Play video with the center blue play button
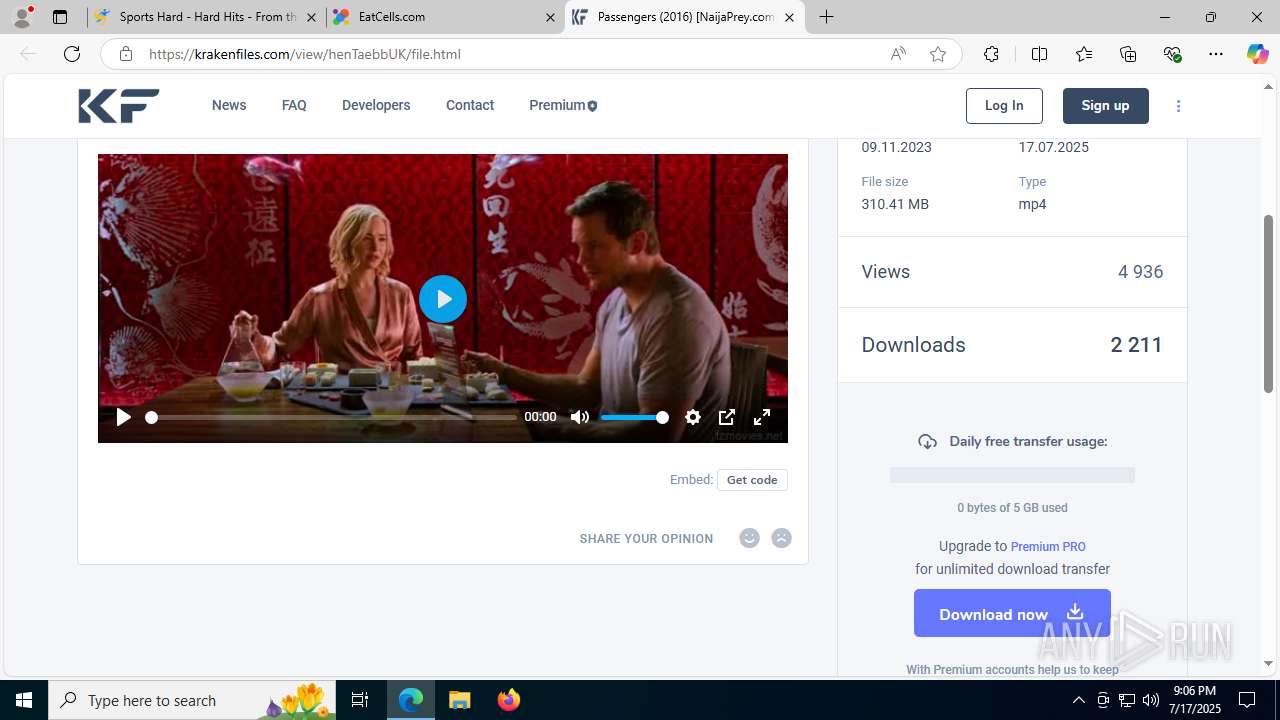The width and height of the screenshot is (1280, 720). (x=443, y=299)
